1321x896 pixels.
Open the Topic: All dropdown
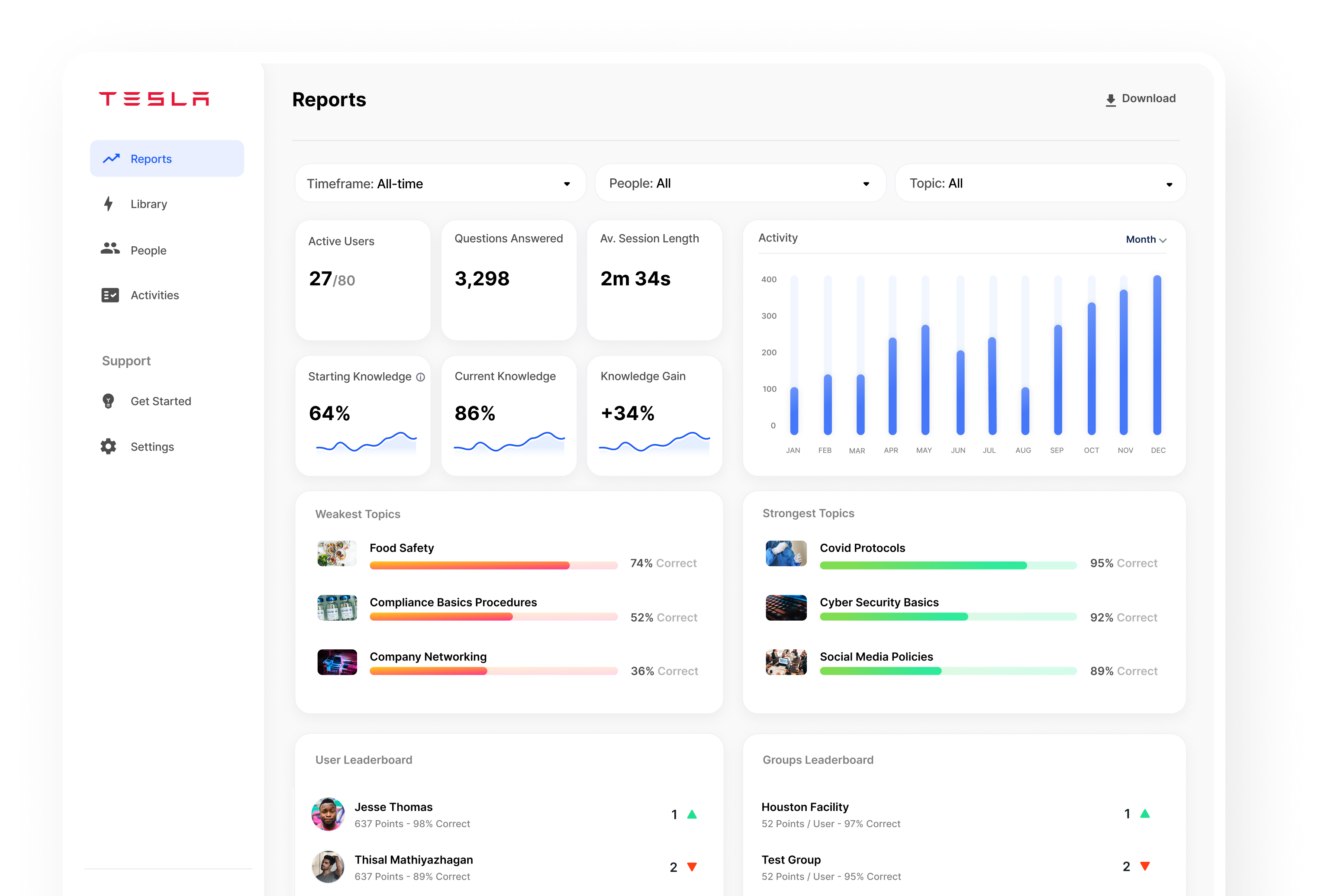coord(1040,183)
